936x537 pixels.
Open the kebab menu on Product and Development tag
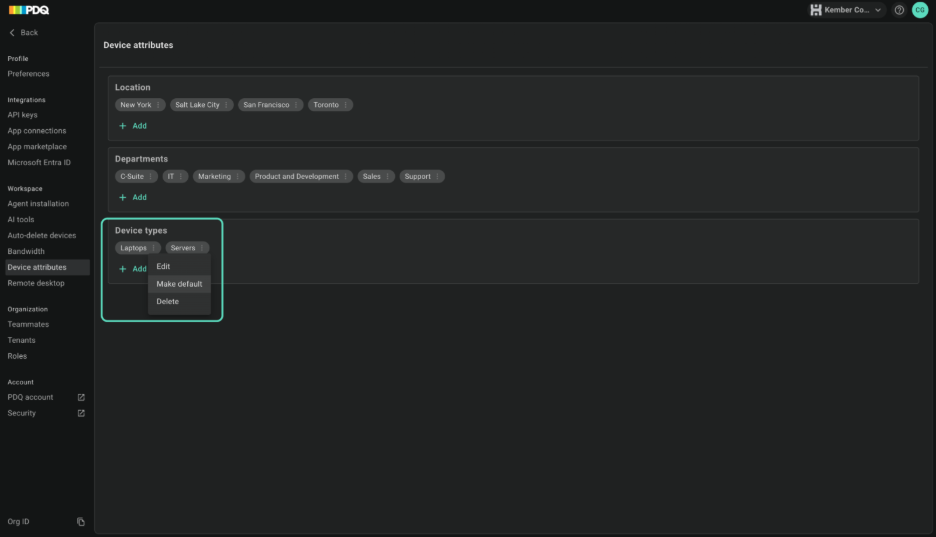(x=345, y=177)
